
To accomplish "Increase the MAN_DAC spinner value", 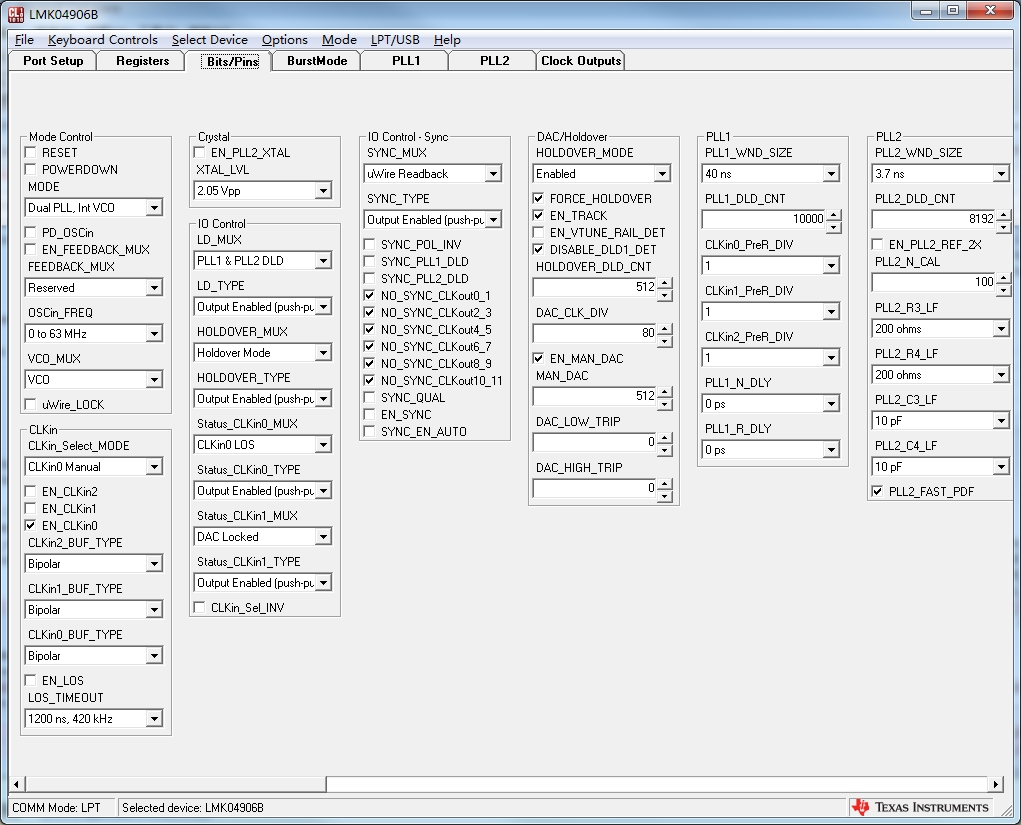I will (x=664, y=391).
